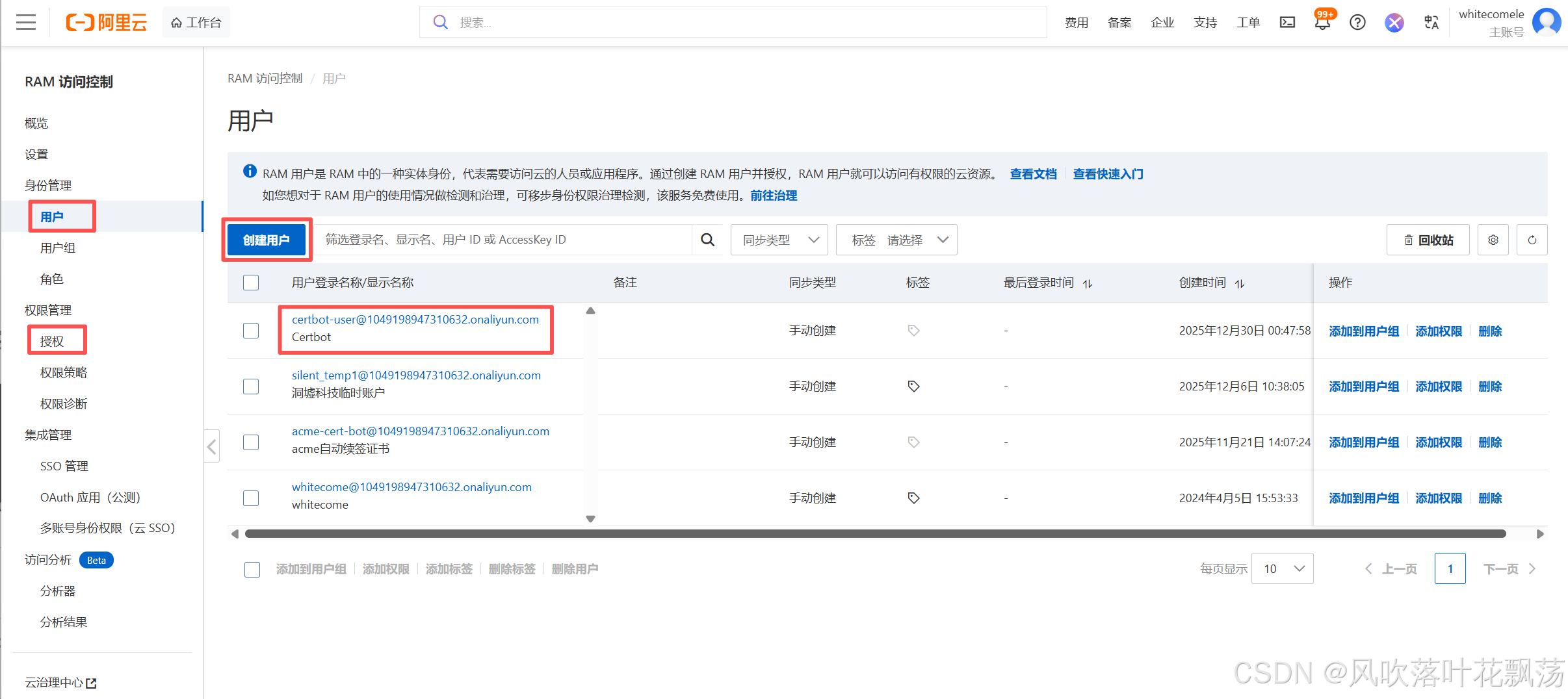Check the acme-cert-bot row checkbox
Image resolution: width=1568 pixels, height=699 pixels.
point(251,442)
